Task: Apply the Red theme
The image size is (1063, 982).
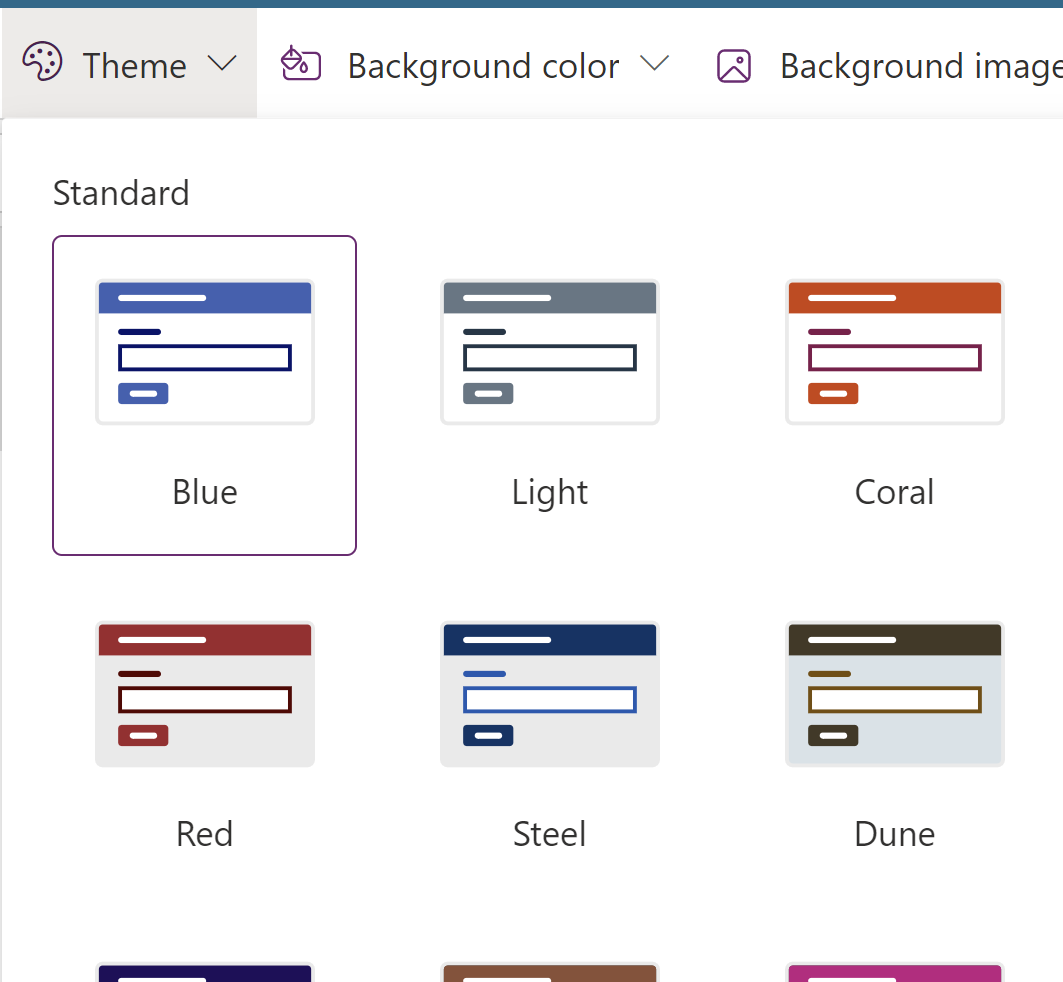Action: pos(204,694)
